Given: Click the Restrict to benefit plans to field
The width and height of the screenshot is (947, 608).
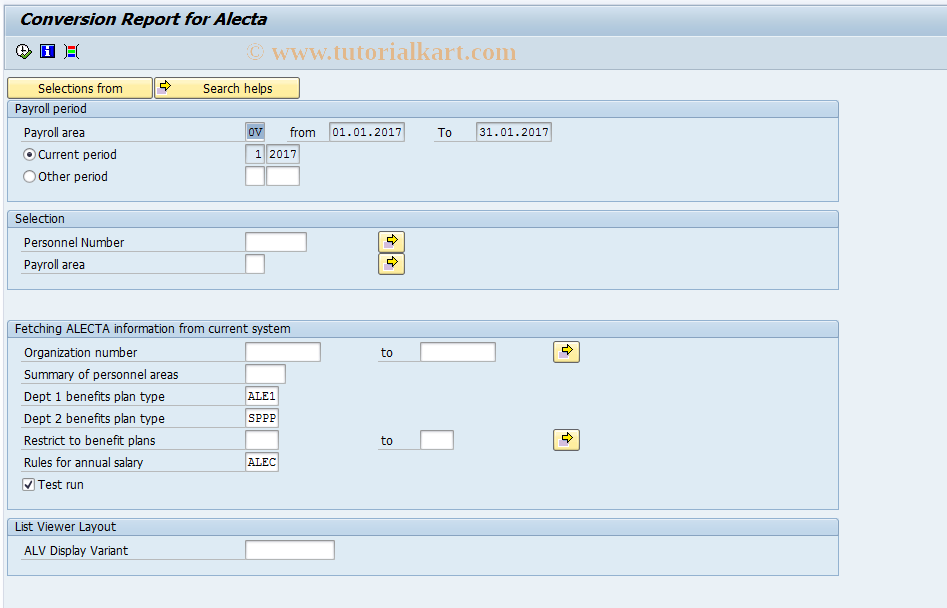Looking at the screenshot, I should 437,440.
